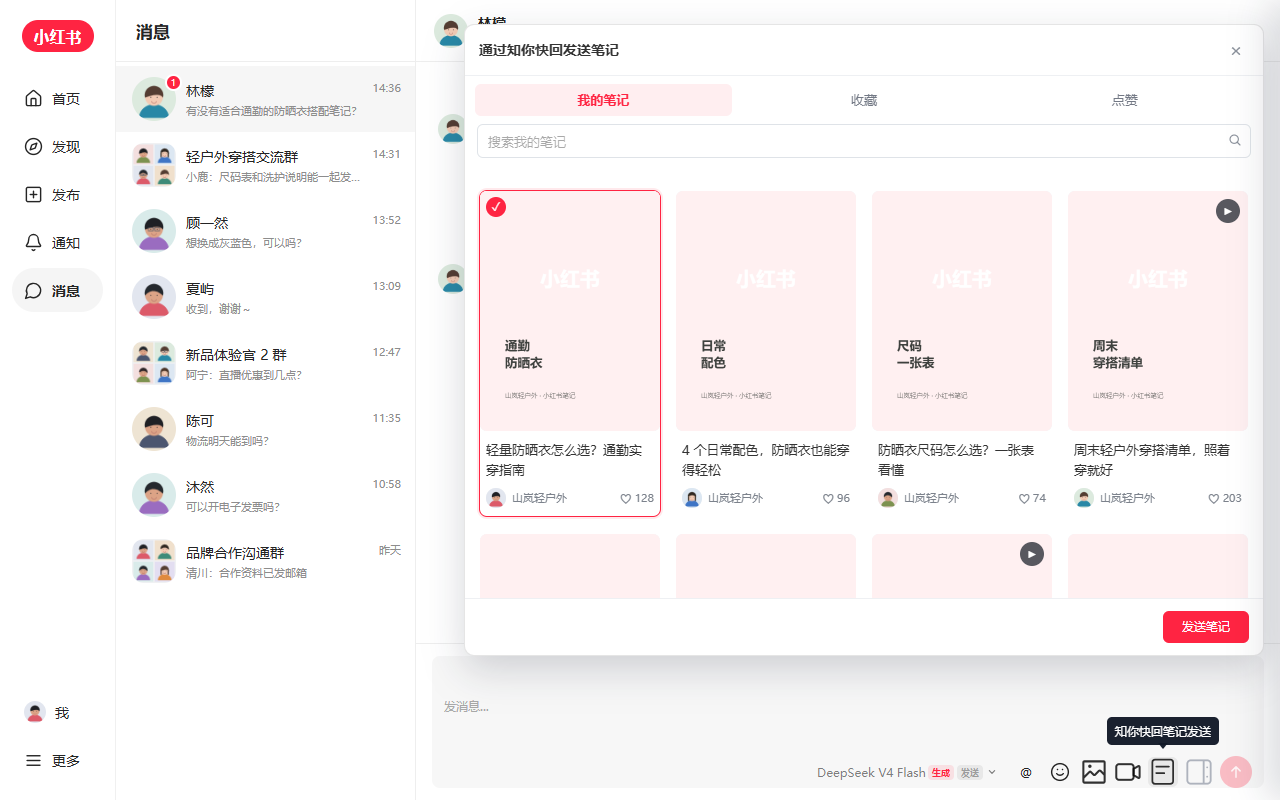Click the 发送笔记 button

click(x=1206, y=627)
